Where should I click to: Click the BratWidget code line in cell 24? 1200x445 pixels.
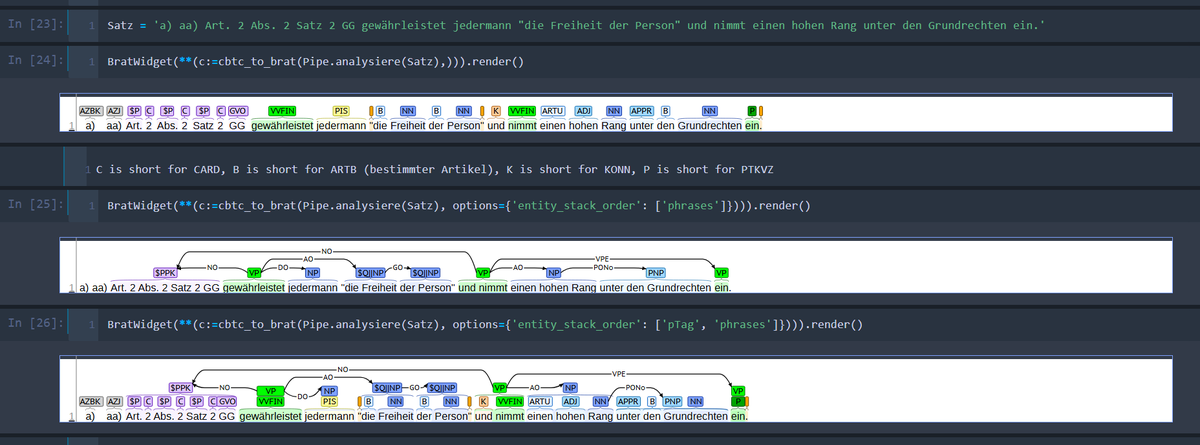tap(315, 61)
